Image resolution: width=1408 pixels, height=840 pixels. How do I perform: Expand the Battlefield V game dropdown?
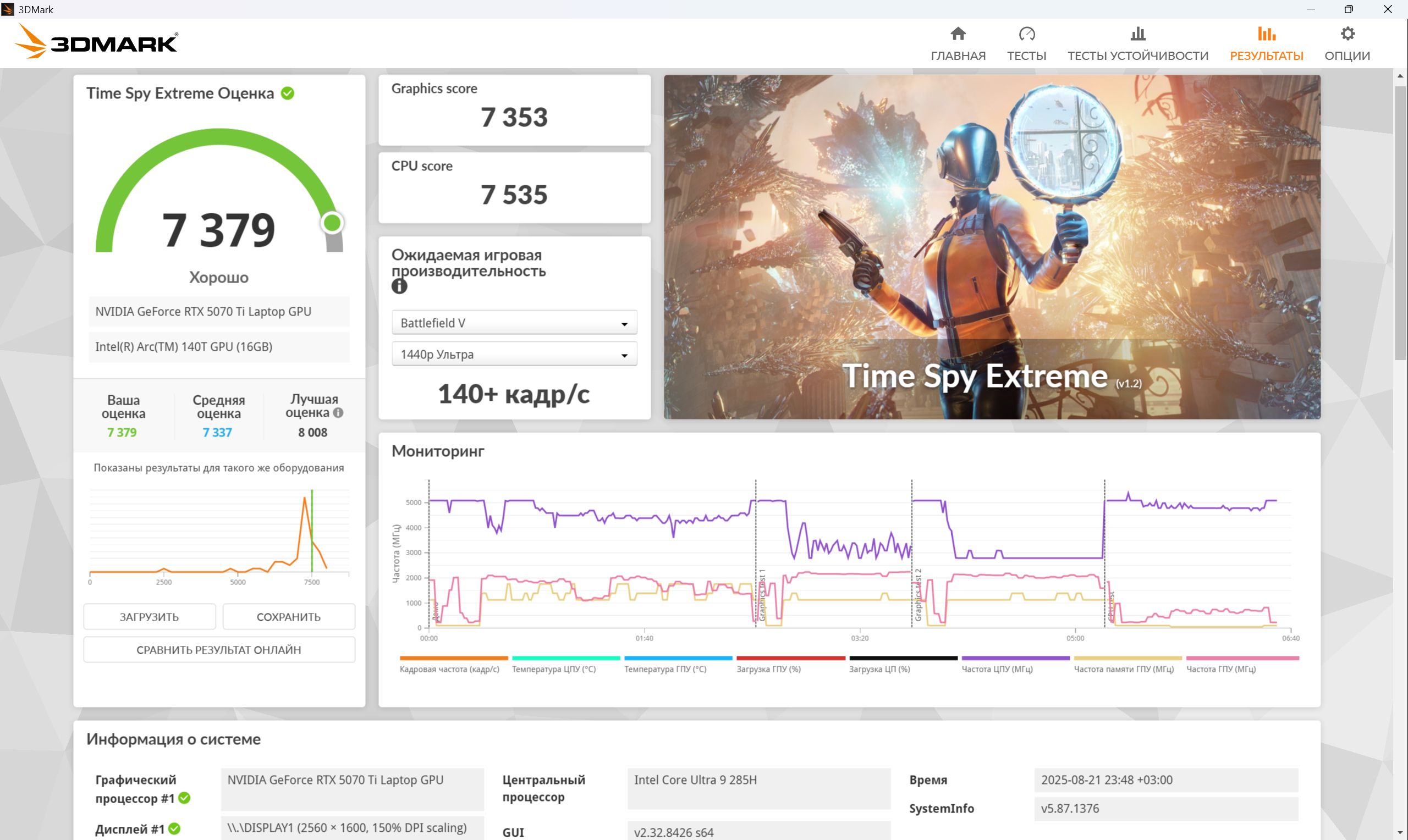click(514, 323)
